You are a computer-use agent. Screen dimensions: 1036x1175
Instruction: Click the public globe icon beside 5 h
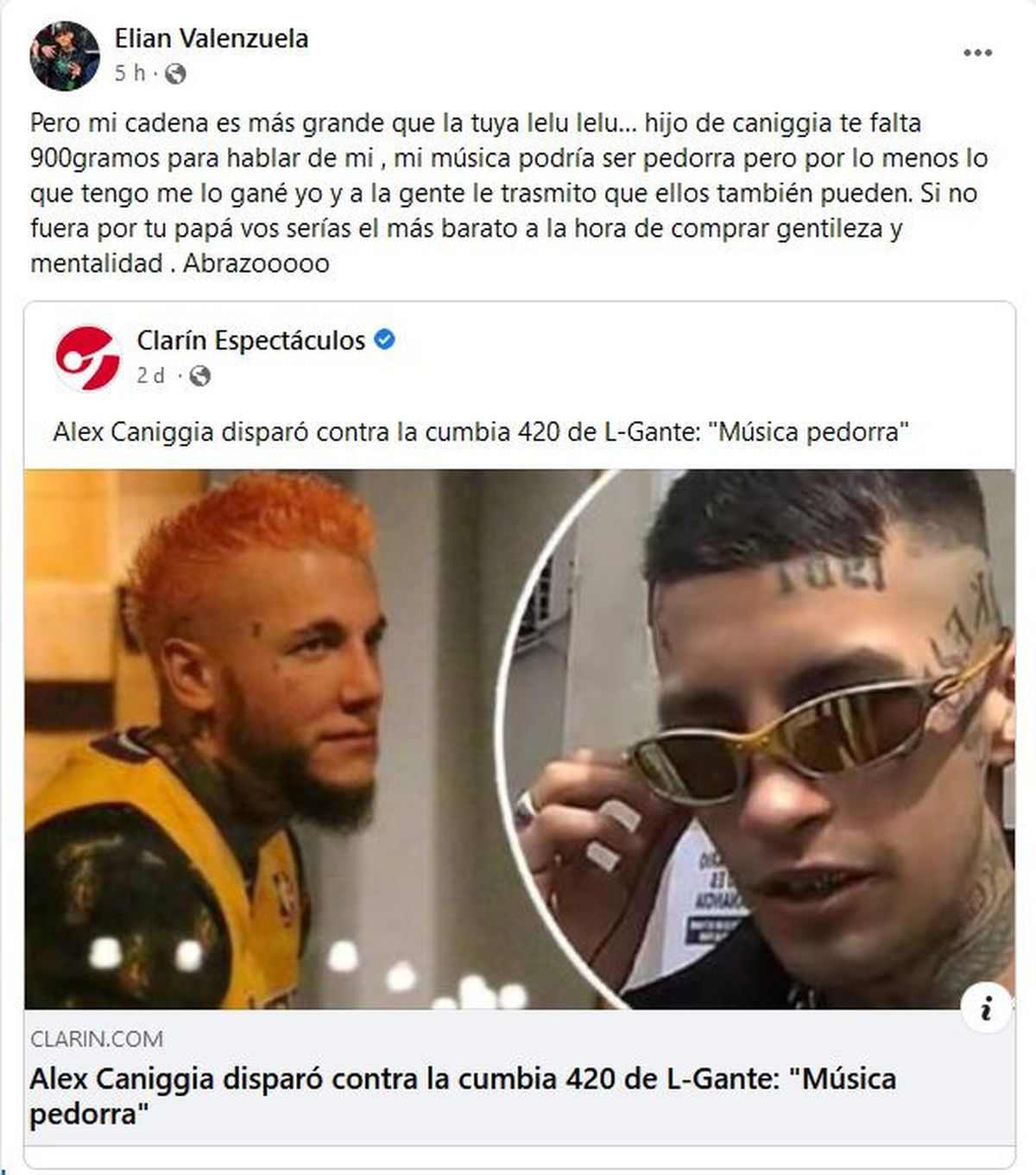[x=175, y=74]
